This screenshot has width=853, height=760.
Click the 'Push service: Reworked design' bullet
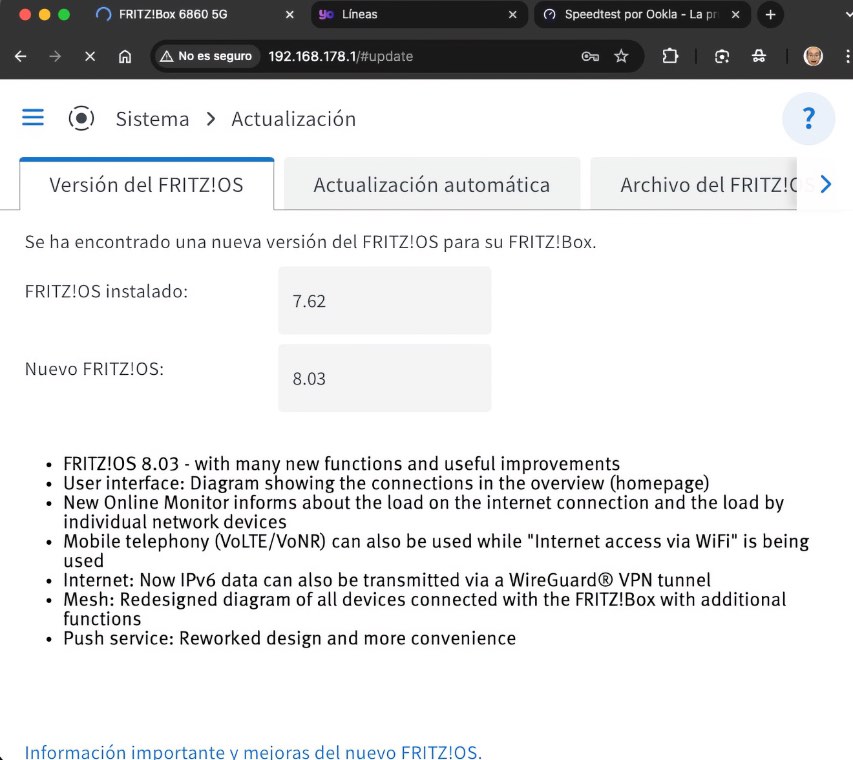point(289,638)
